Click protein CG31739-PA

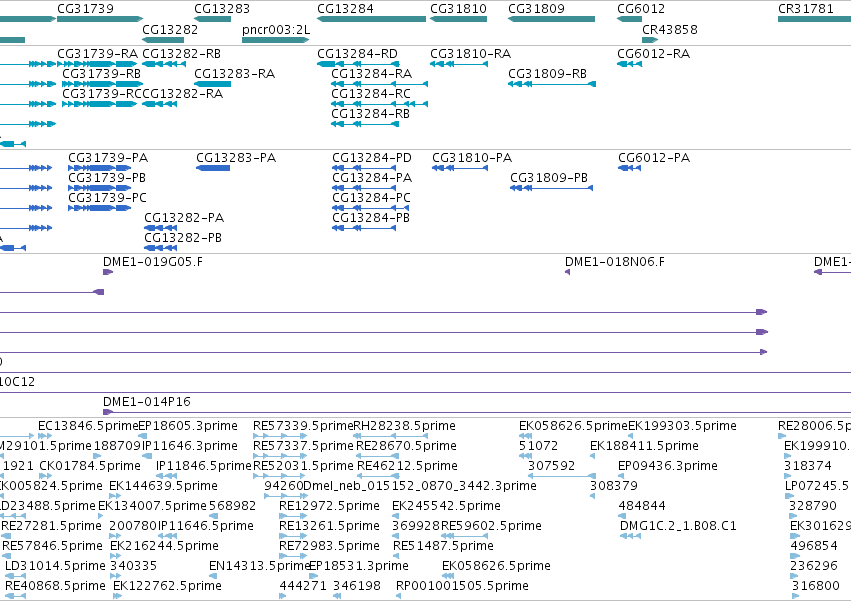pyautogui.click(x=108, y=158)
